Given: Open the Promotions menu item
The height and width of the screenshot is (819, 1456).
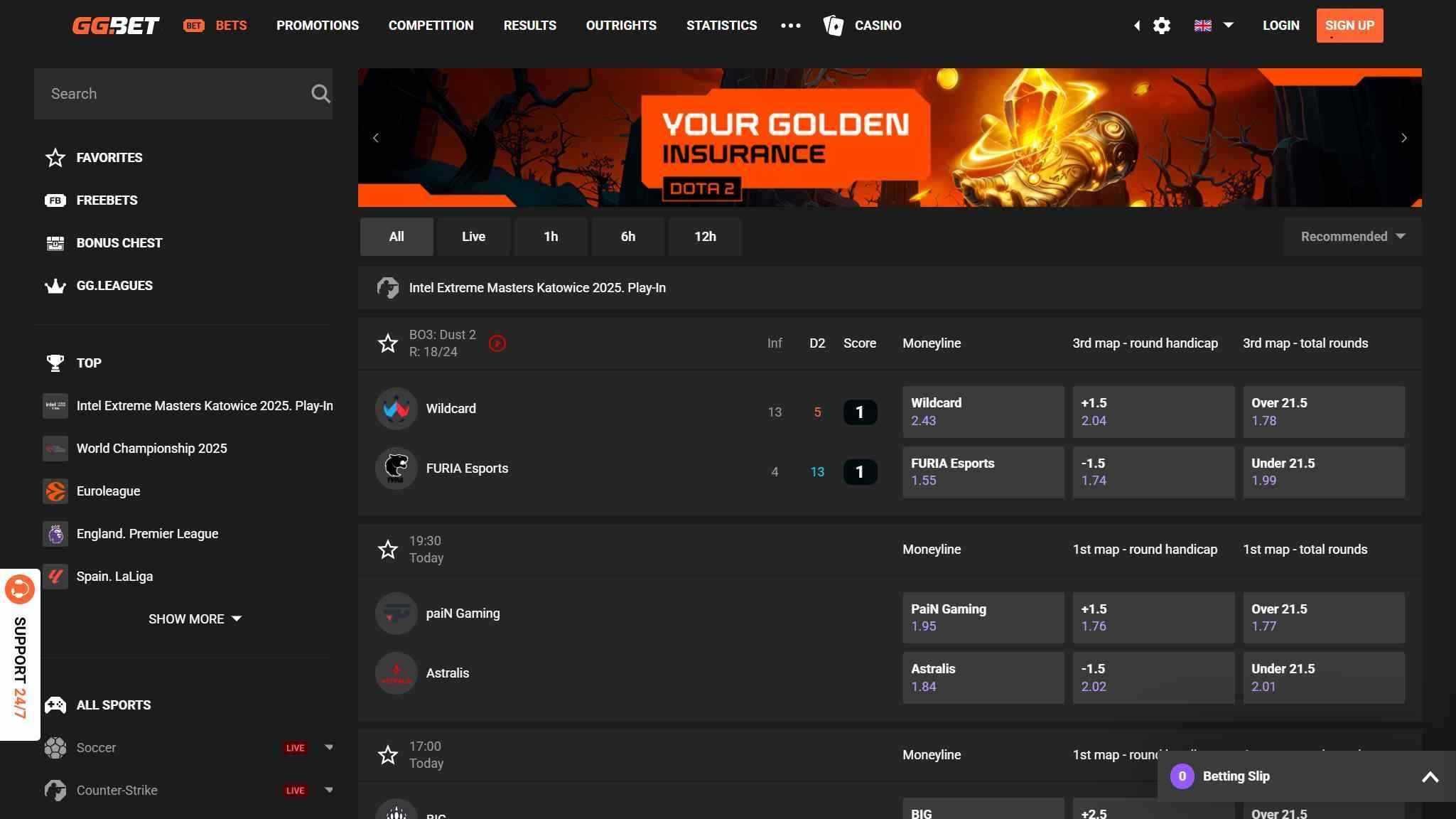Looking at the screenshot, I should click(318, 26).
